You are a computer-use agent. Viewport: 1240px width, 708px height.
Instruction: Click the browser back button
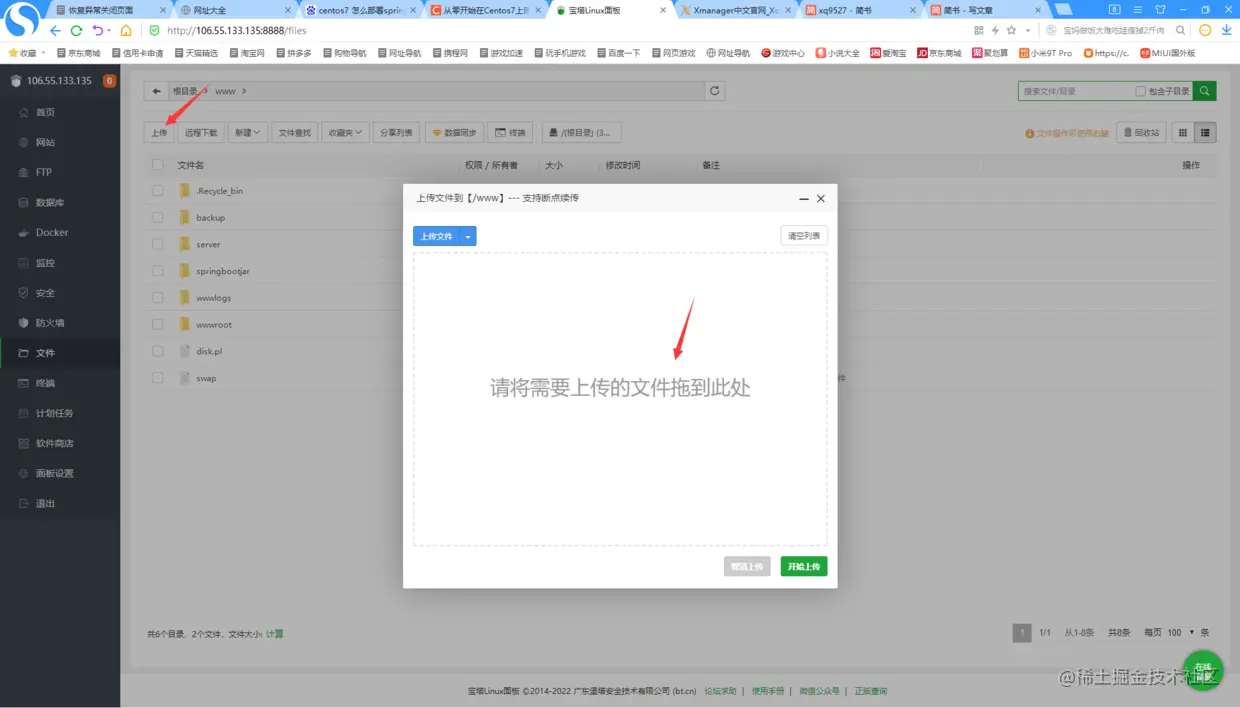pyautogui.click(x=55, y=30)
